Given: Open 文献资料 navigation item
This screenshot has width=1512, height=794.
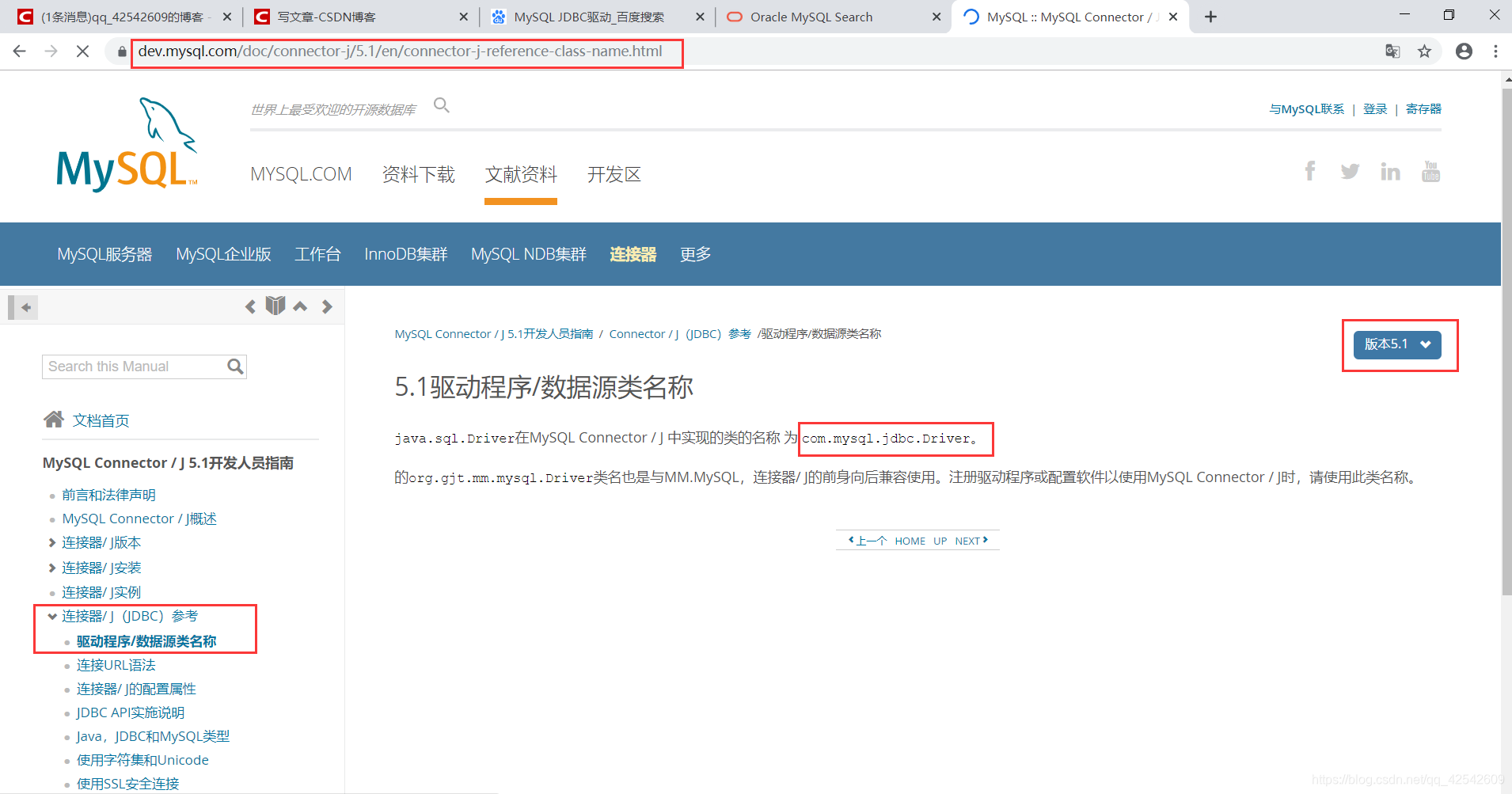Looking at the screenshot, I should [x=521, y=174].
